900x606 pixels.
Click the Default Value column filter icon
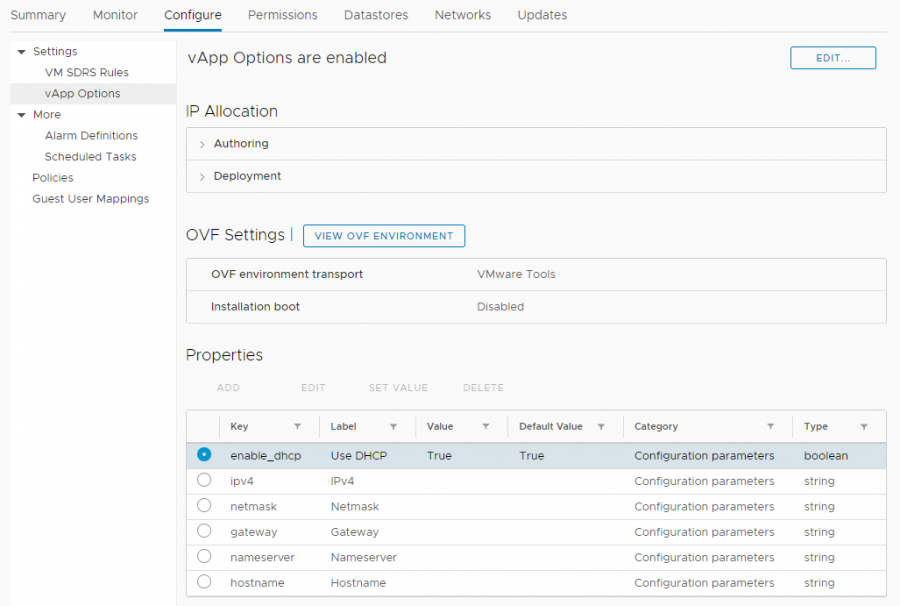pos(601,427)
